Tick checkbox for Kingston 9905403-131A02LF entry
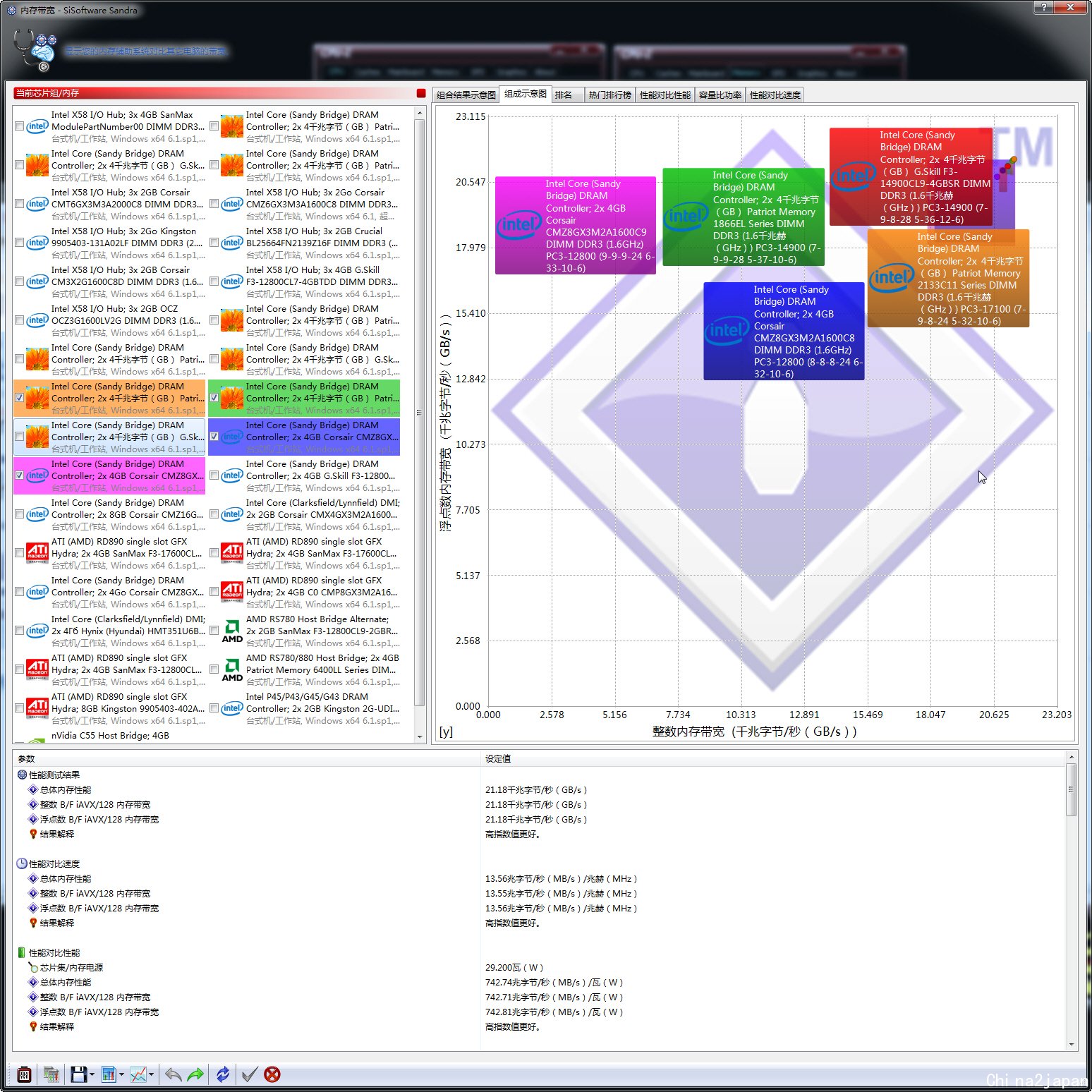1092x1092 pixels. (20, 243)
